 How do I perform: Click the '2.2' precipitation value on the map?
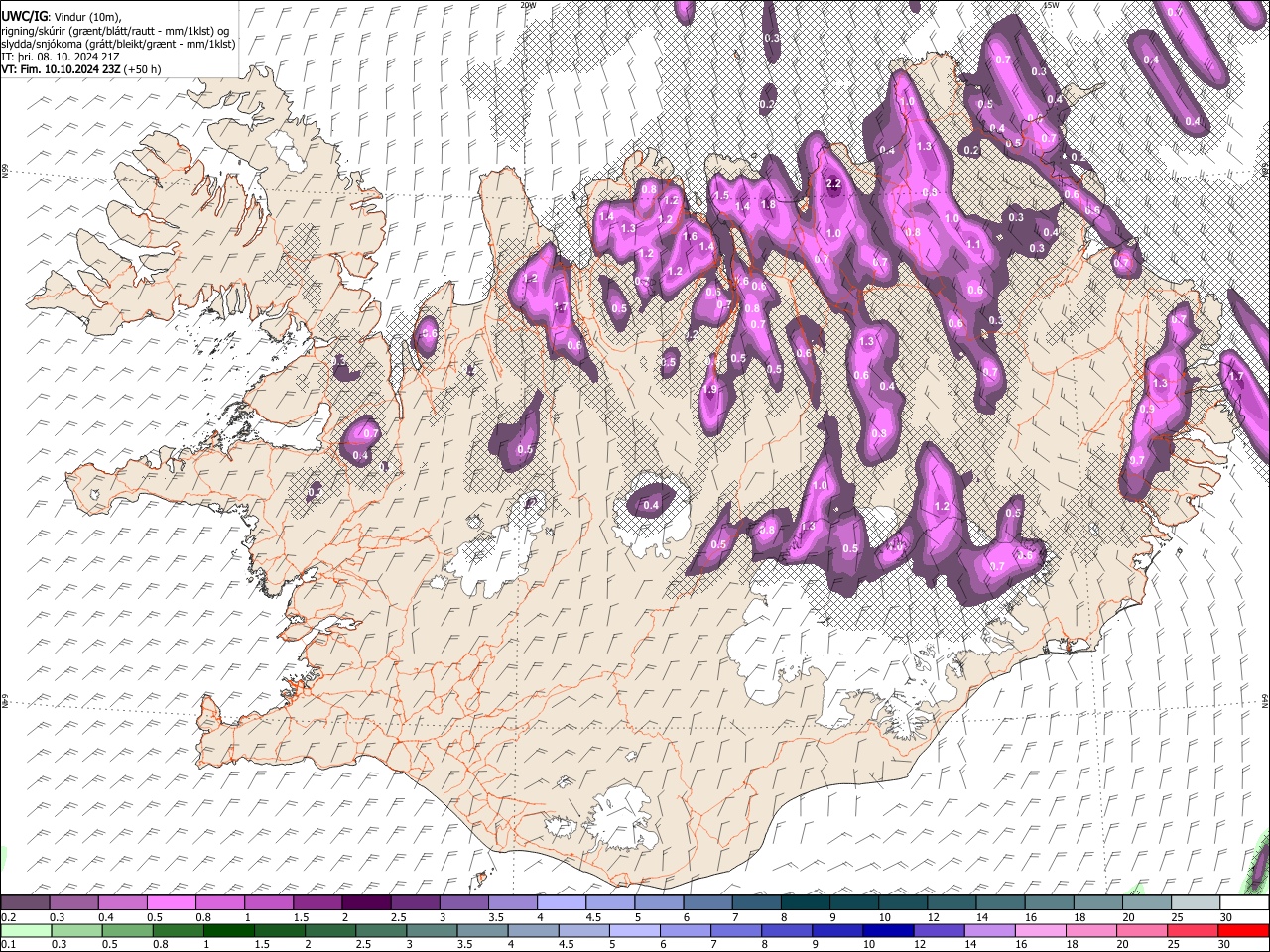pos(833,183)
